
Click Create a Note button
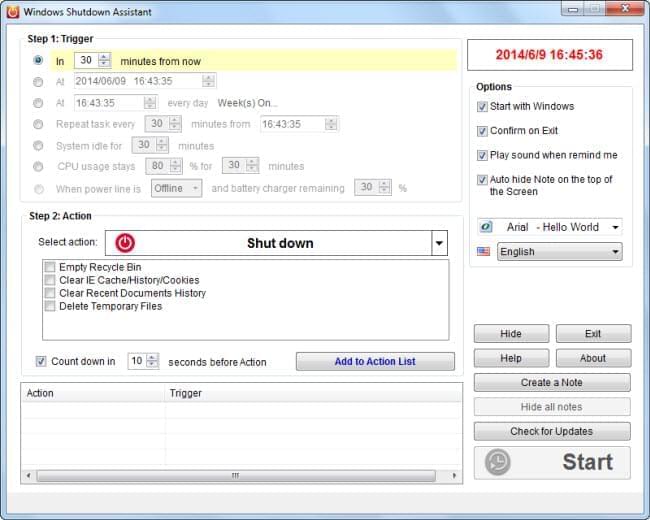coord(552,383)
